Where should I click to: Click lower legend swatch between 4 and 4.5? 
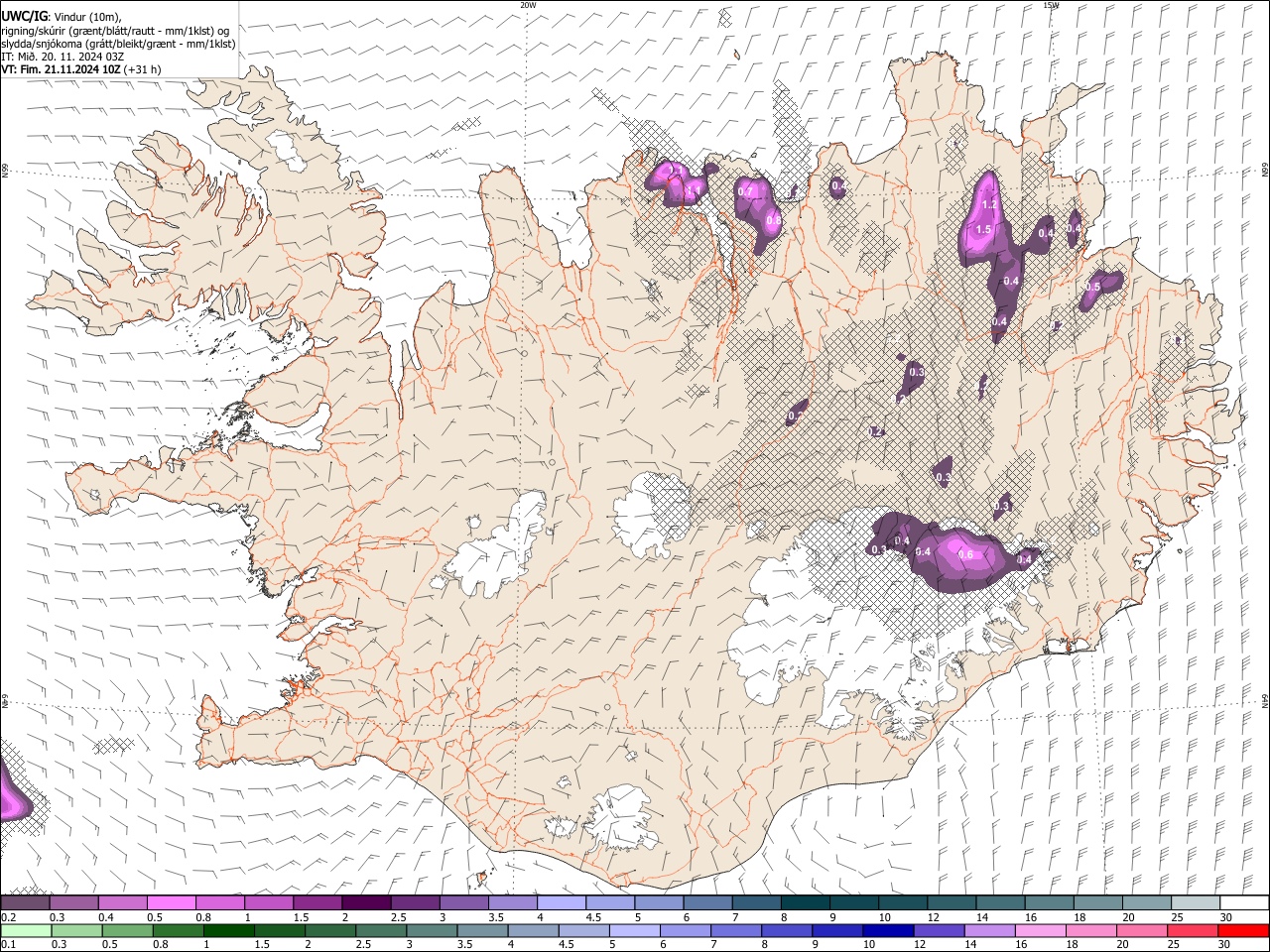[533, 930]
